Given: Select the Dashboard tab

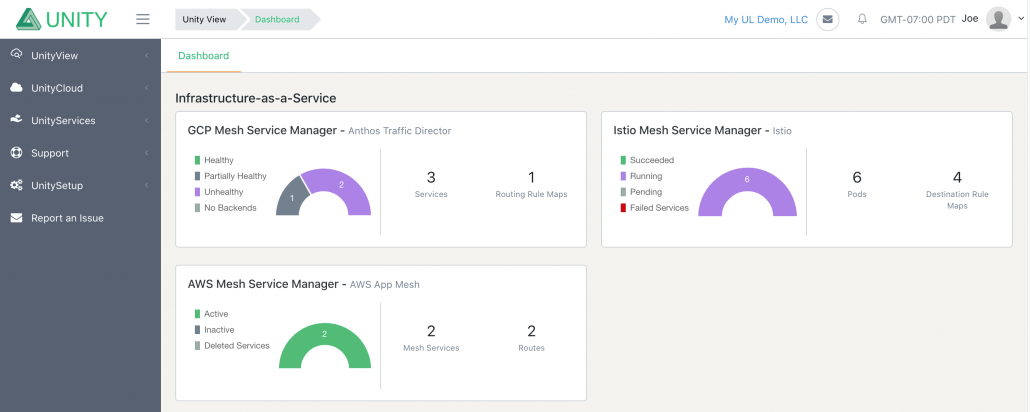Looking at the screenshot, I should point(204,56).
